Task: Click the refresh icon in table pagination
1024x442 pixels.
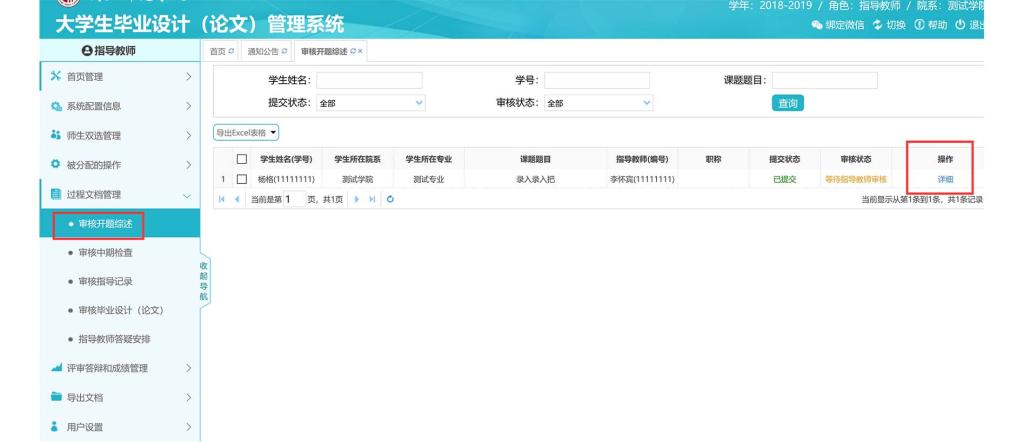Action: pyautogui.click(x=389, y=200)
